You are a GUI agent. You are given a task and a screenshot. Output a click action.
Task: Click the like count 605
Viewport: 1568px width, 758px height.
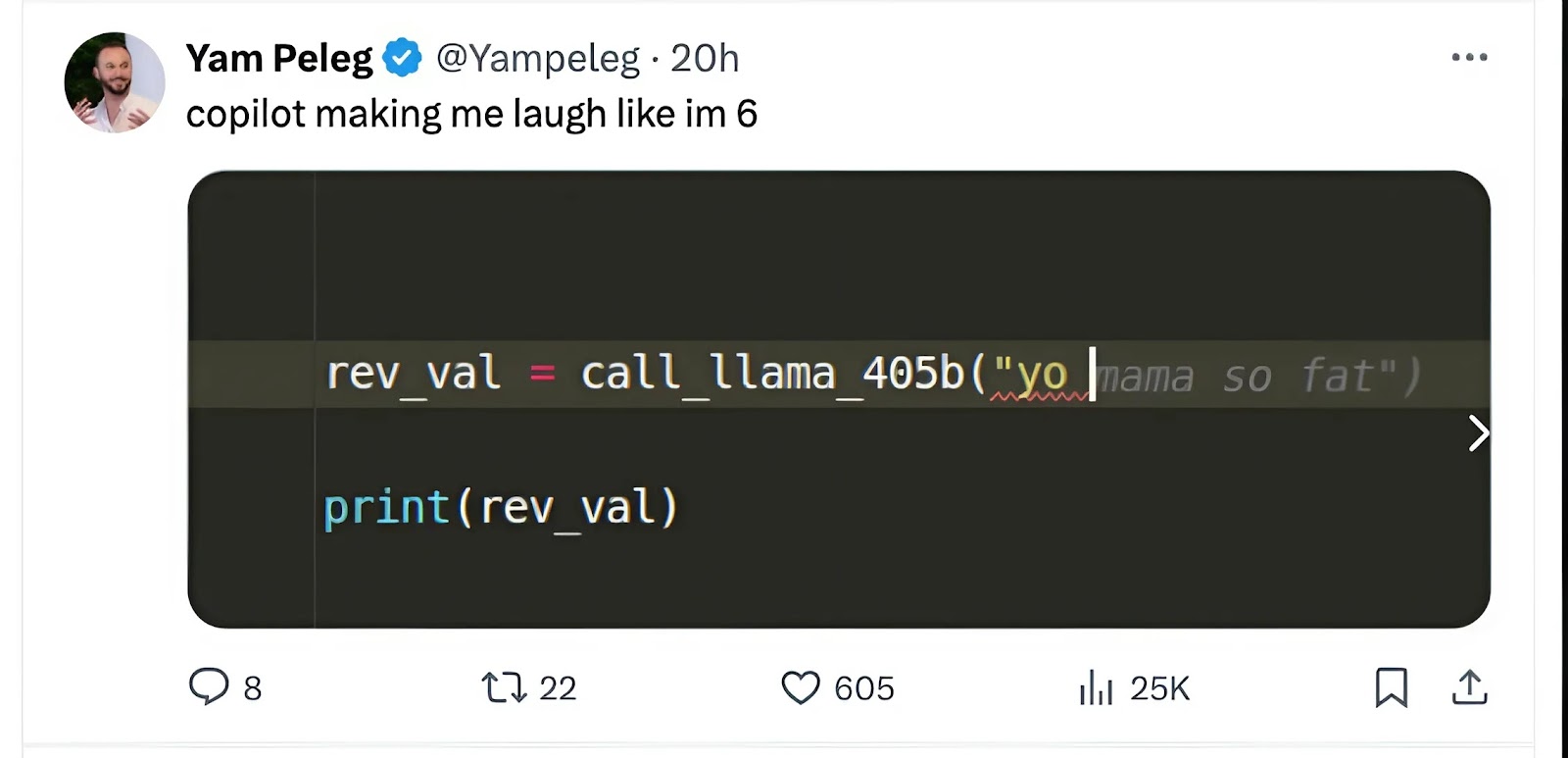coord(864,688)
